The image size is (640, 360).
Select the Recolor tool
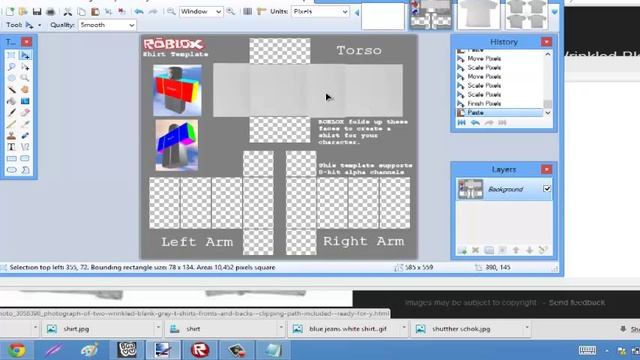click(25, 135)
